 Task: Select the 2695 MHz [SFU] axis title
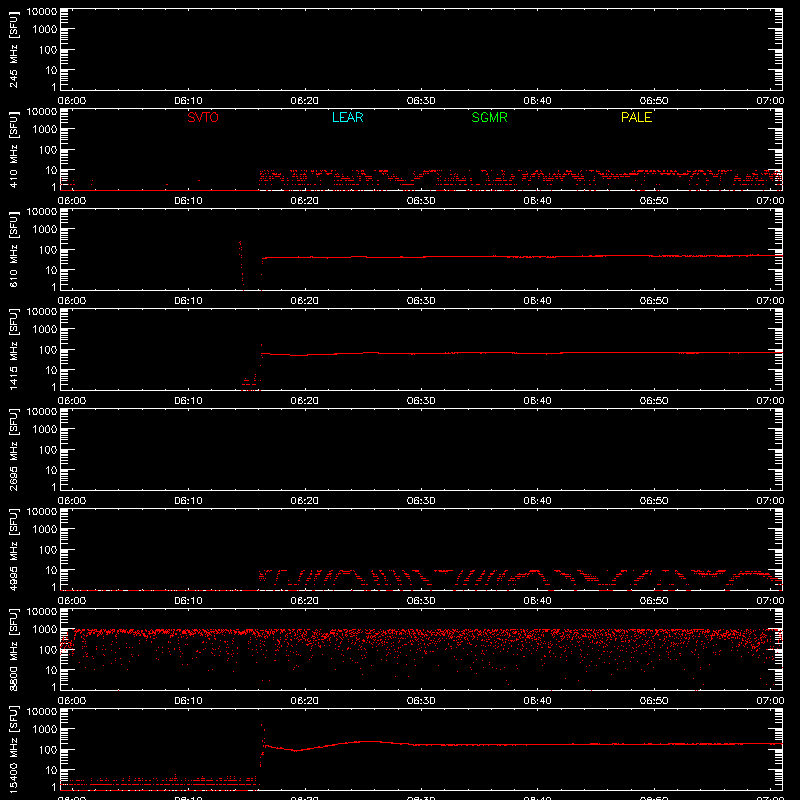coord(13,449)
